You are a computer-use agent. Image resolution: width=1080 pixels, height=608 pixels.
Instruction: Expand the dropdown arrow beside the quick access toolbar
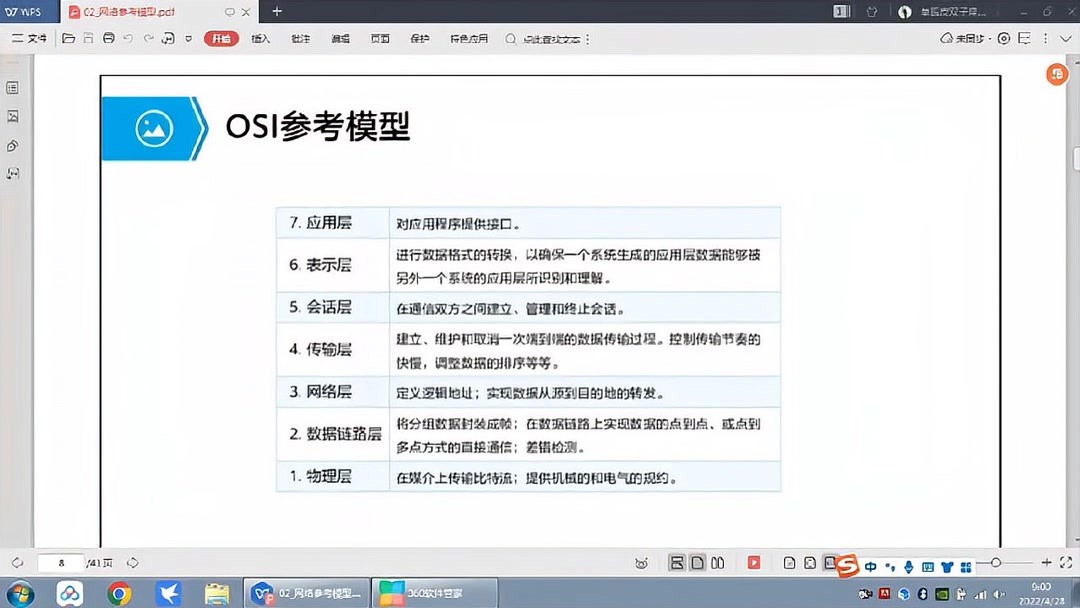(187, 39)
